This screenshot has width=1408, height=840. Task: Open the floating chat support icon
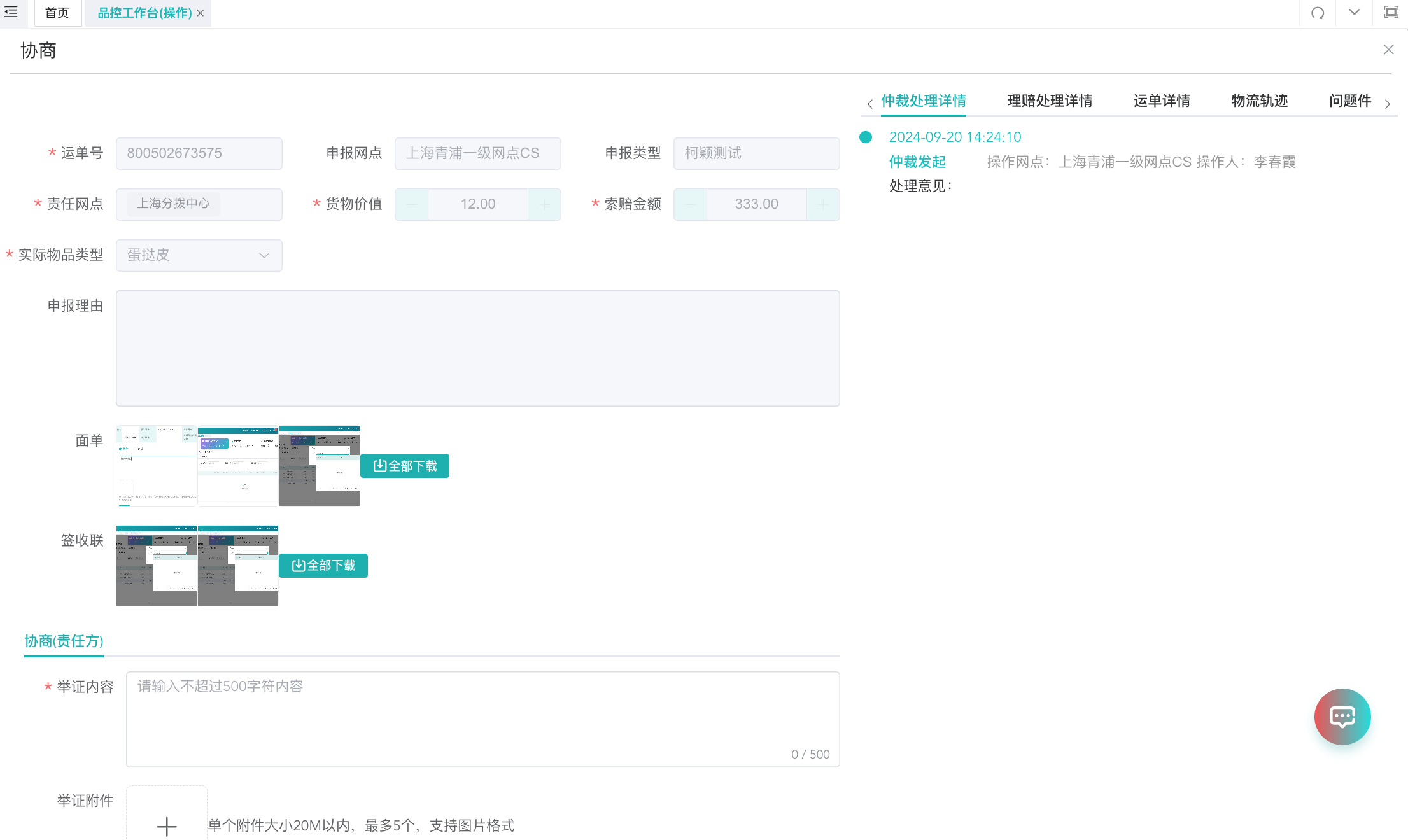(x=1342, y=717)
